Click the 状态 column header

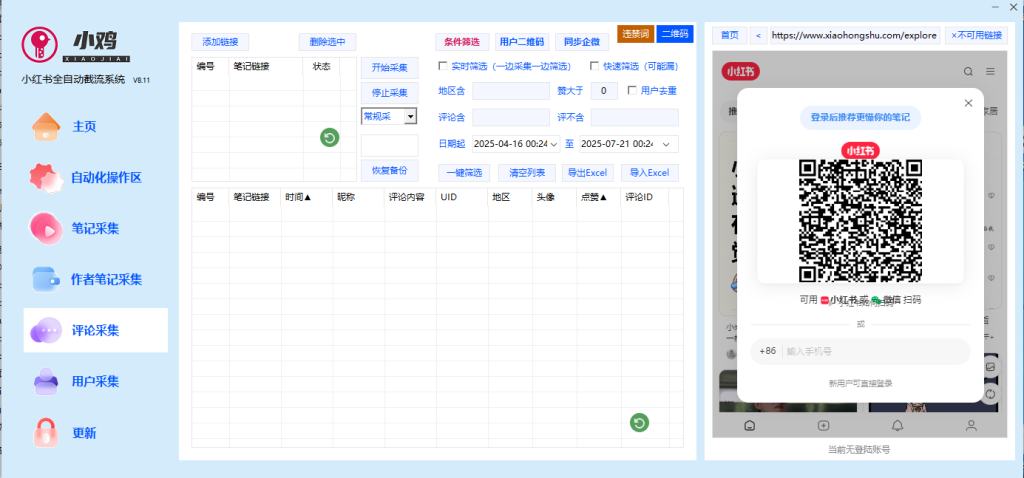(321, 66)
